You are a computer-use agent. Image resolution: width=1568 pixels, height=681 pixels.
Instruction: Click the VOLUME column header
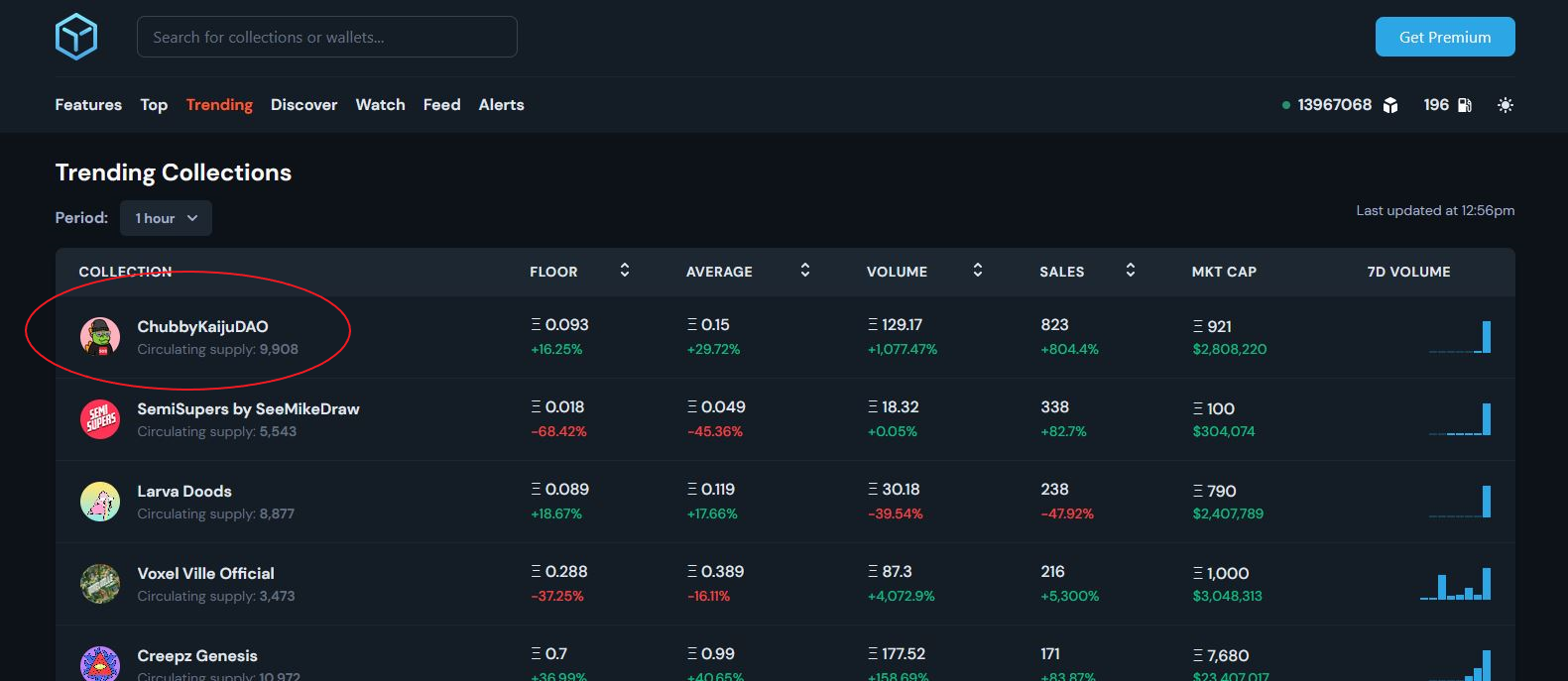point(897,272)
